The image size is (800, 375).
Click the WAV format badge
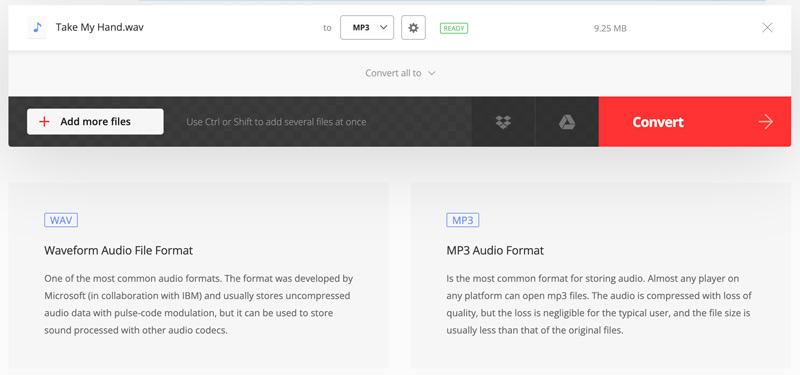61,220
